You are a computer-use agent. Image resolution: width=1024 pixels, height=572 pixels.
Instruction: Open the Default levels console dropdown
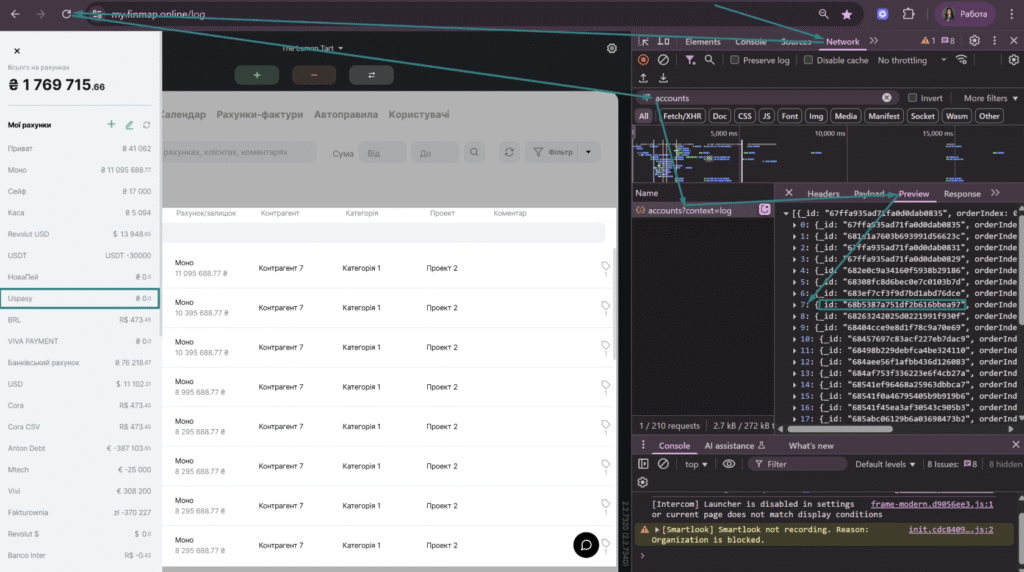point(885,464)
